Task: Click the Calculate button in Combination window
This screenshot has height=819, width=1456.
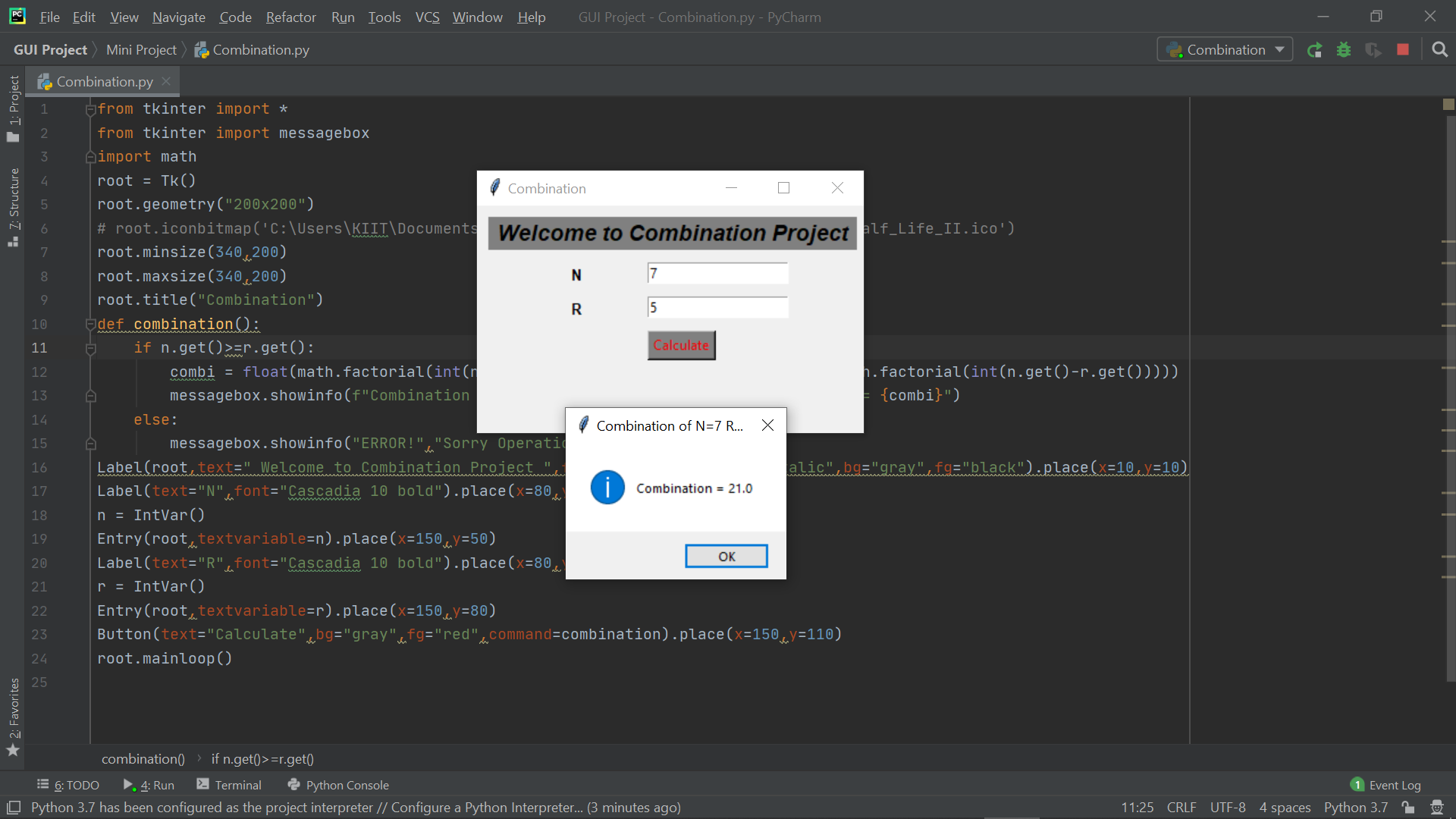Action: coord(681,345)
